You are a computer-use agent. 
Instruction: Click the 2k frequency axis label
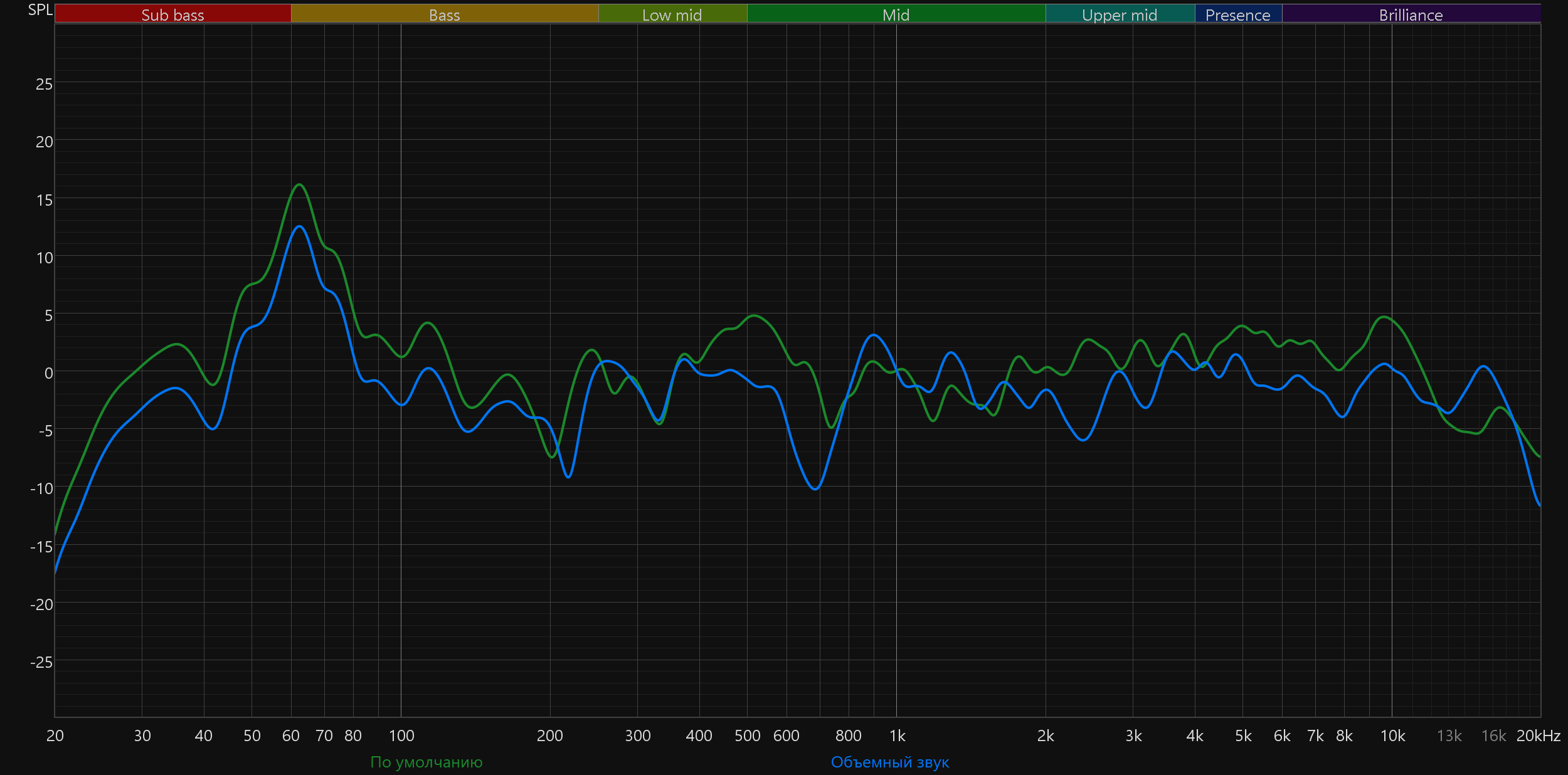coord(1046,735)
